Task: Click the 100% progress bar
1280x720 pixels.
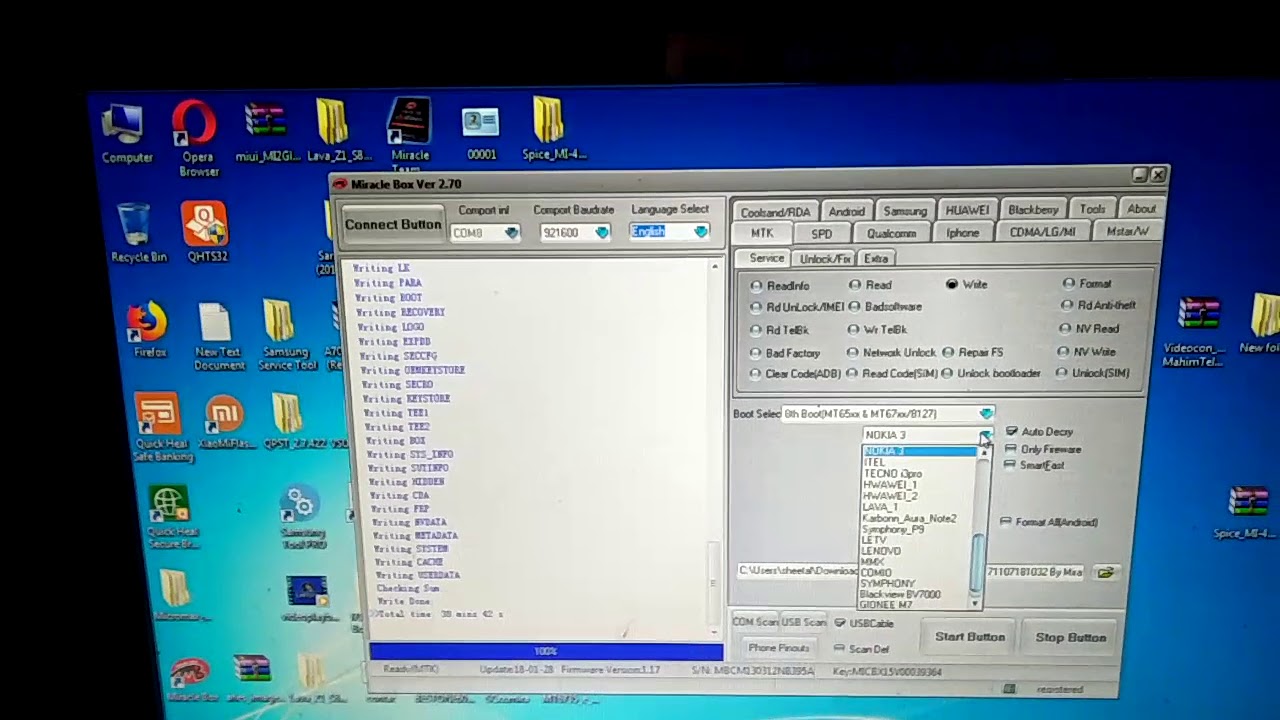Action: click(x=546, y=652)
